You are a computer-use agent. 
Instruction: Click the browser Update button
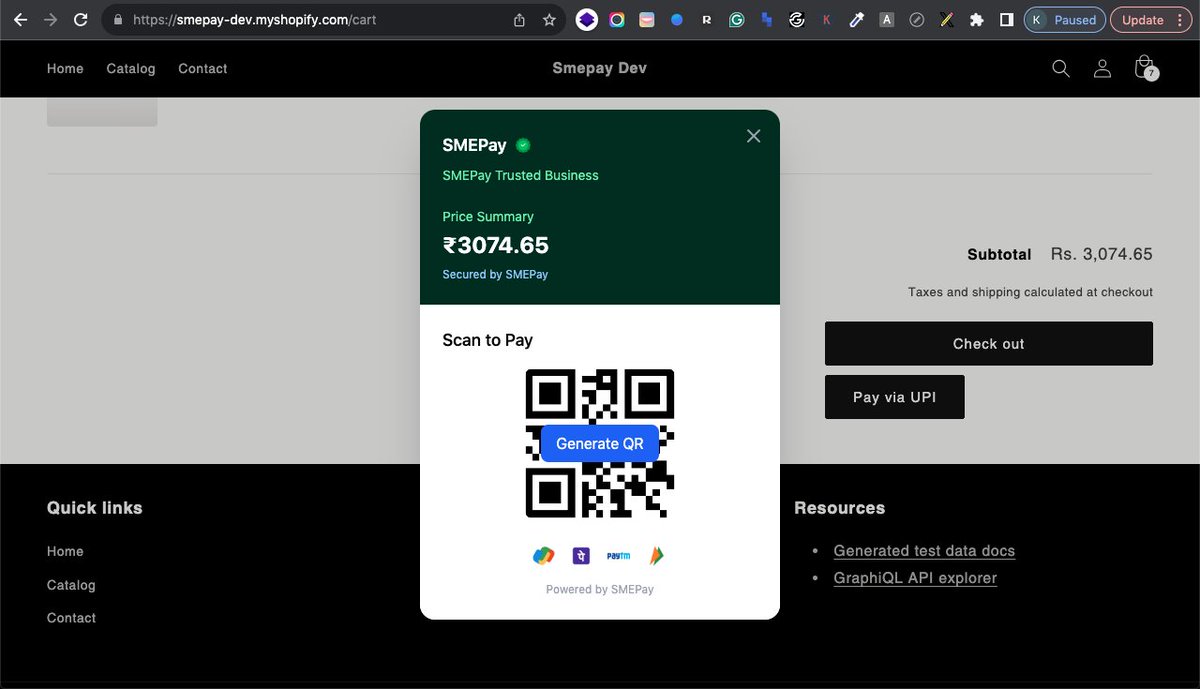tap(1151, 19)
